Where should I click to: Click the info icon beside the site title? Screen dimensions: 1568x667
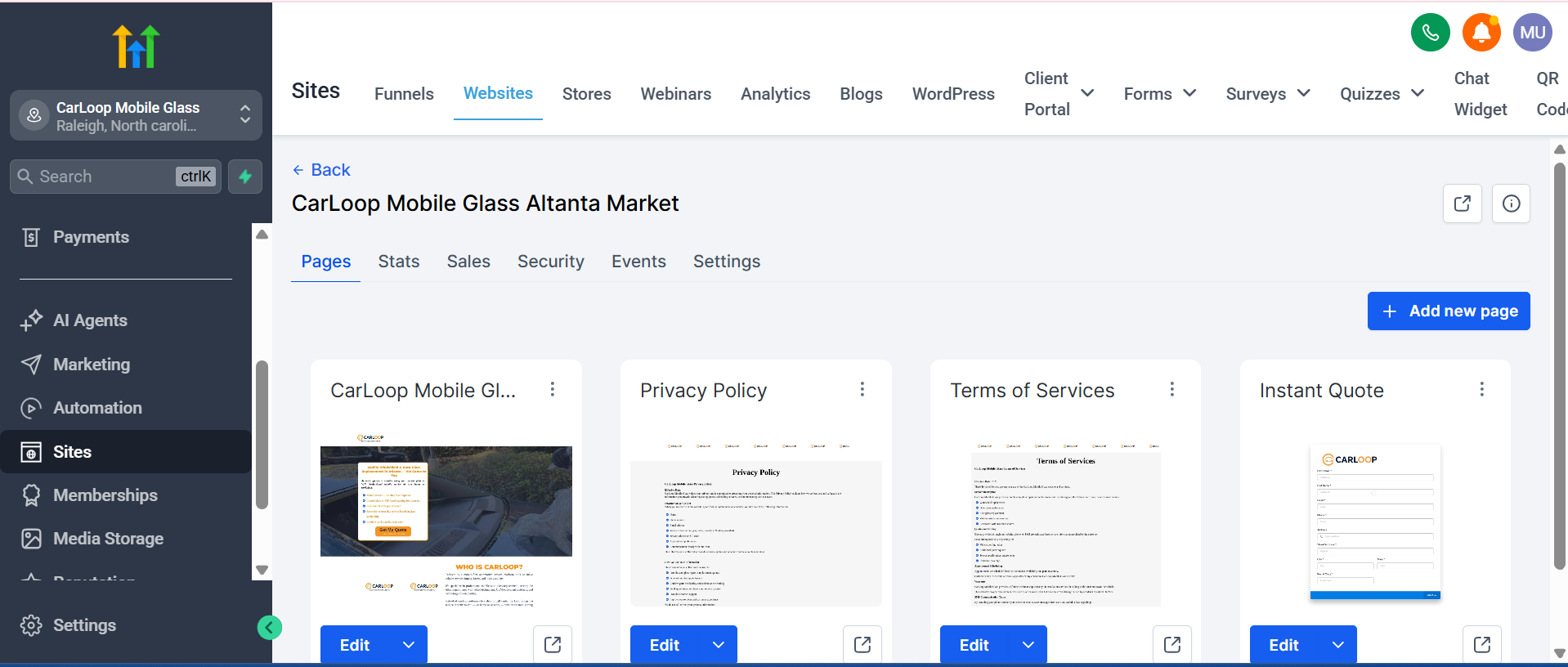click(x=1511, y=203)
